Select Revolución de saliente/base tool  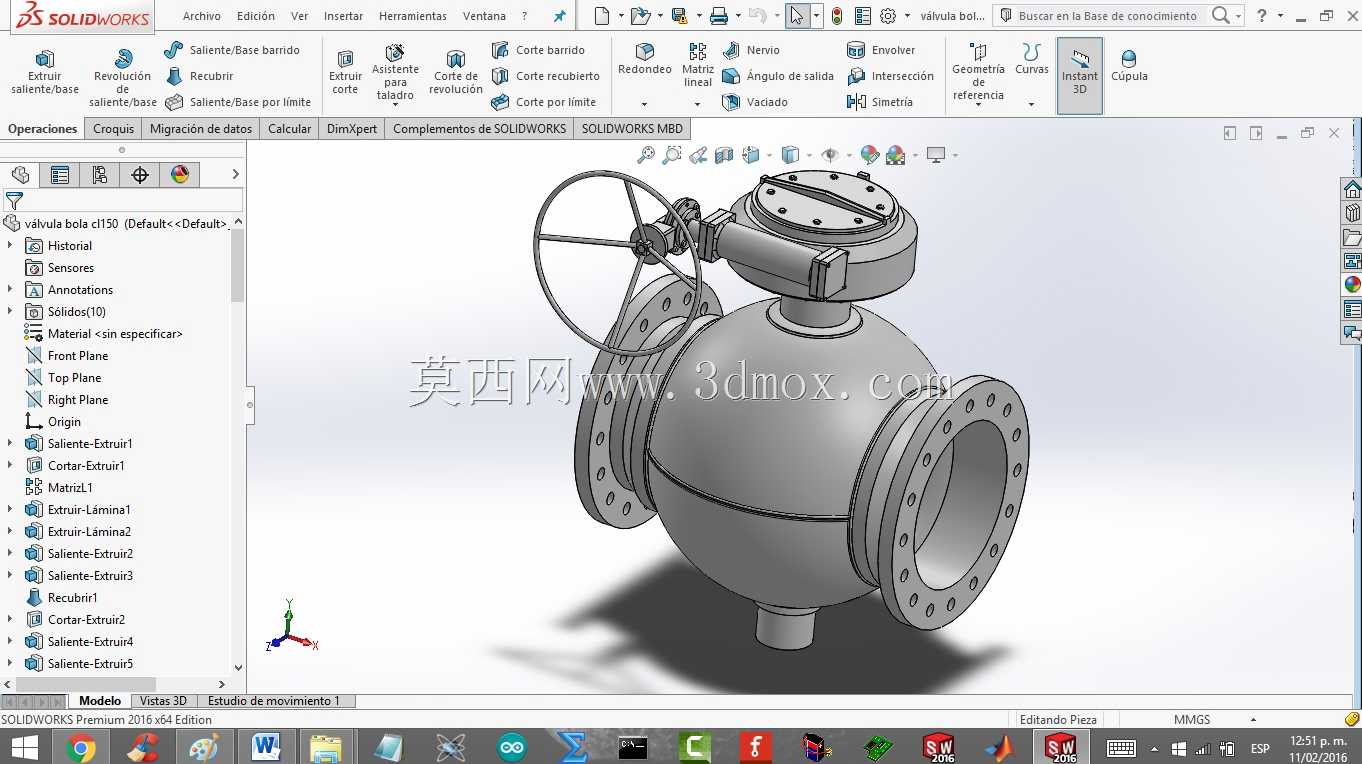point(122,78)
